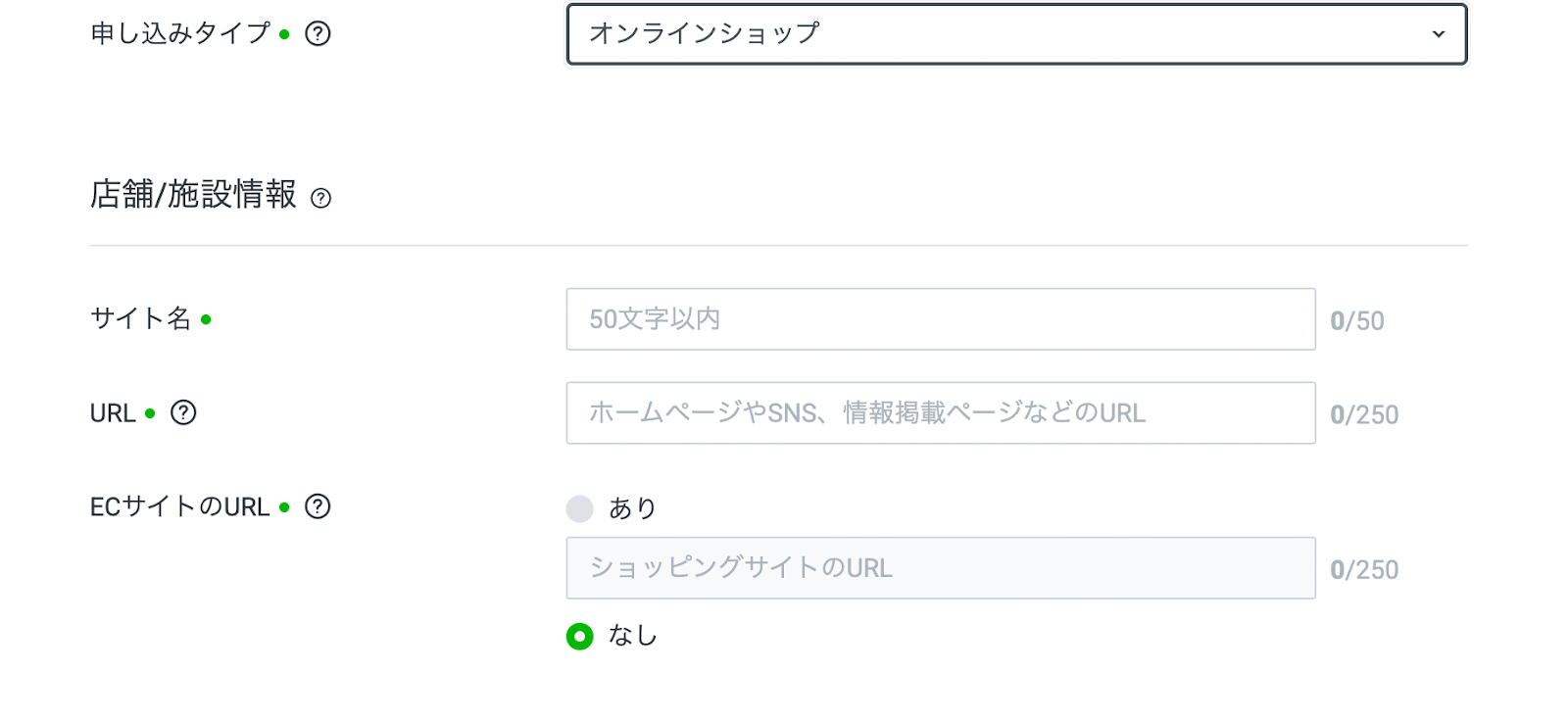Click the サイト名 field label

click(140, 318)
